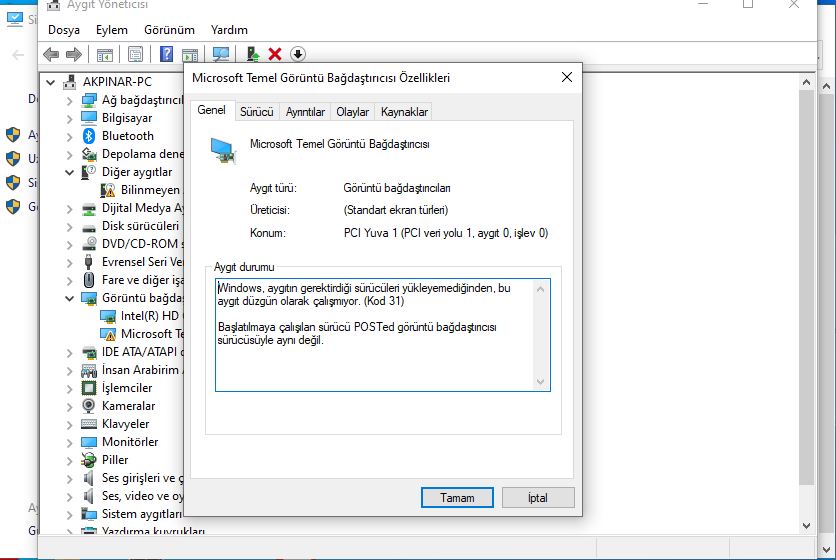The height and width of the screenshot is (560, 836).
Task: Click the Forward arrow in Device Manager toolbar
Action: (x=74, y=54)
